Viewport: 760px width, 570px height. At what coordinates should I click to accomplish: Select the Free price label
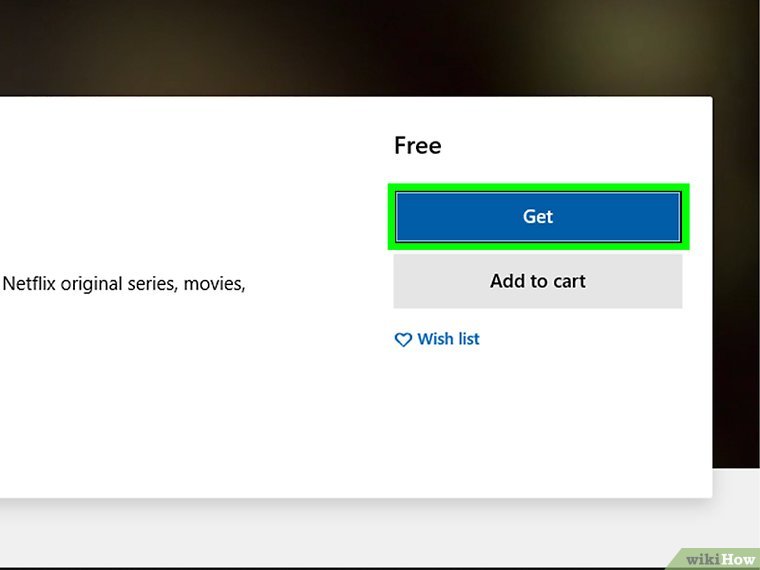(x=417, y=146)
